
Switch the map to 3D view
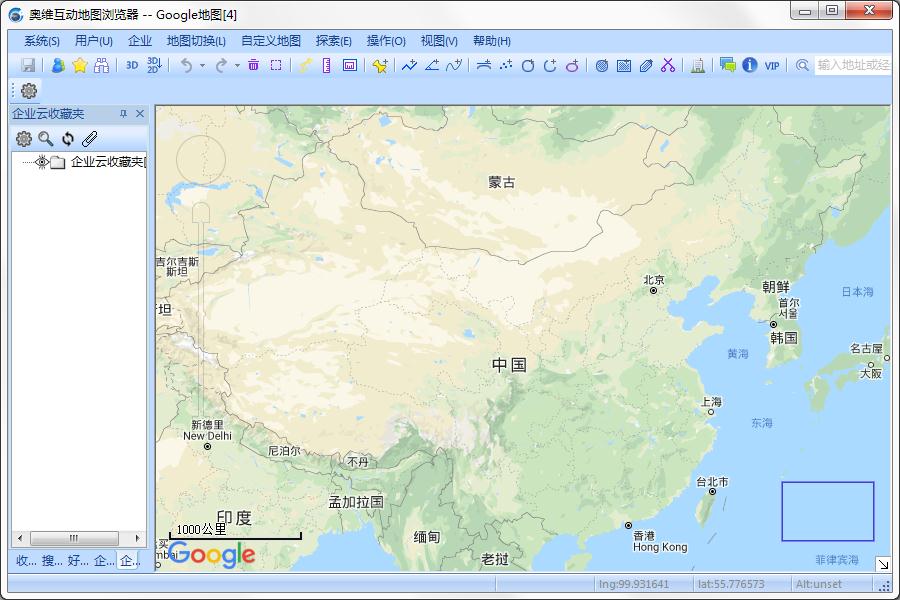130,65
